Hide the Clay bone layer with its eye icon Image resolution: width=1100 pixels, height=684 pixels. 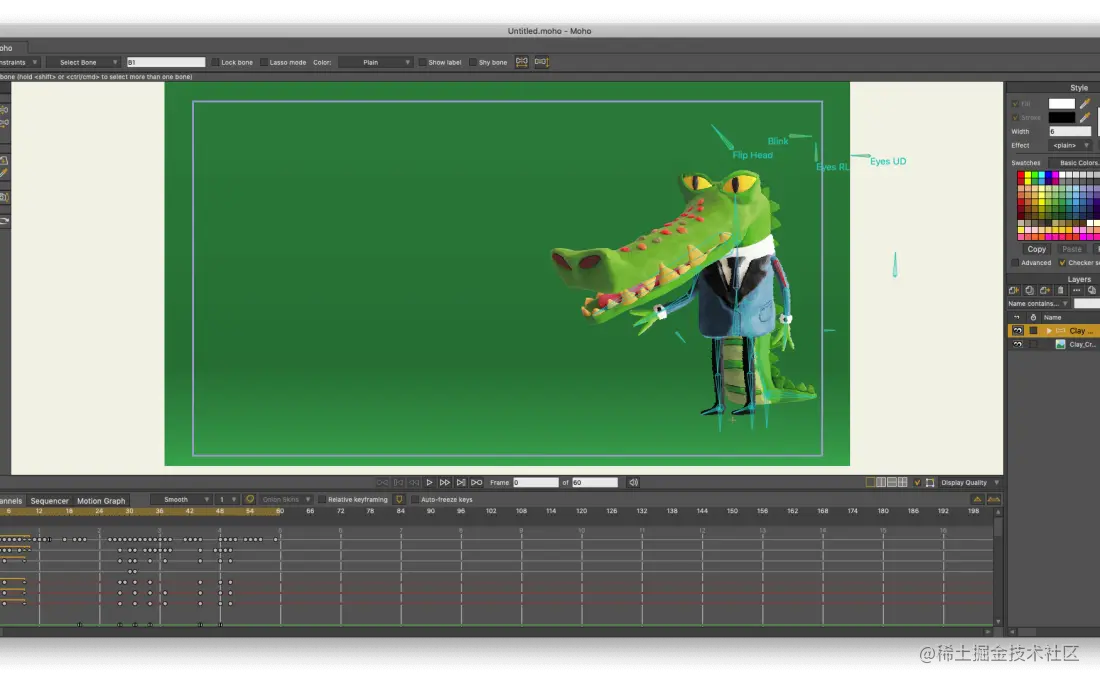1017,330
